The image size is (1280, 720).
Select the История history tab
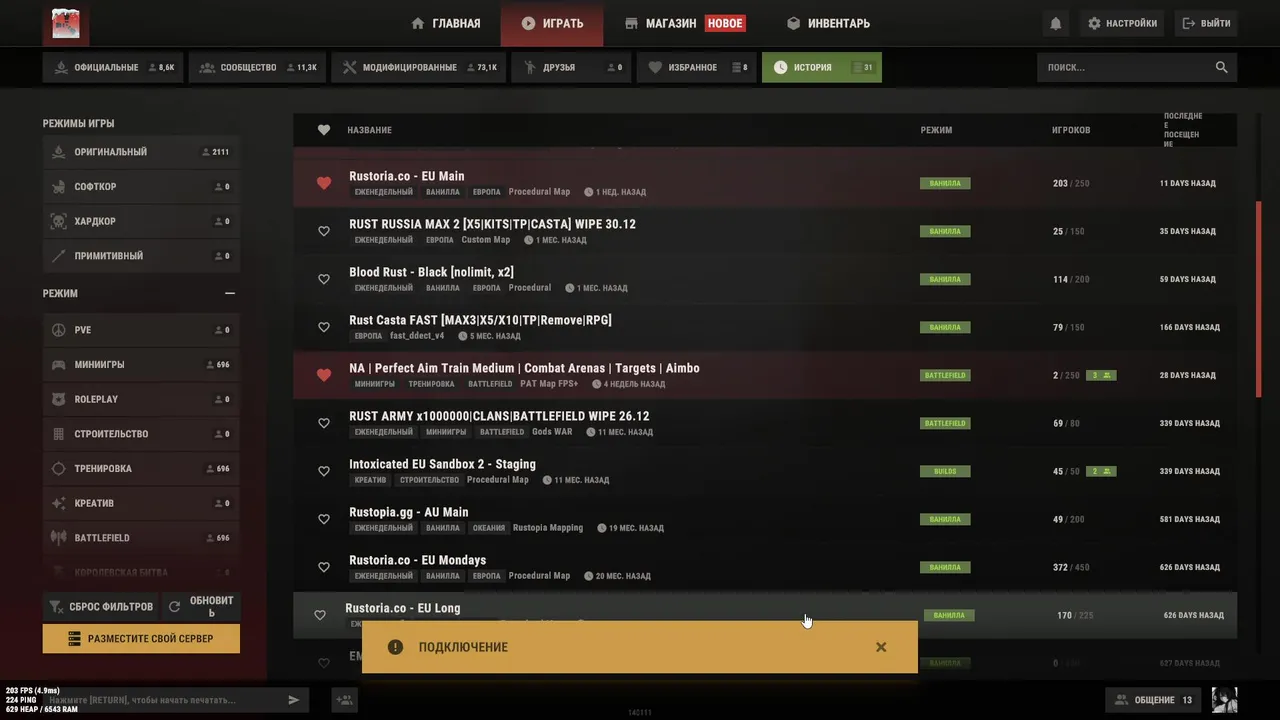[821, 67]
